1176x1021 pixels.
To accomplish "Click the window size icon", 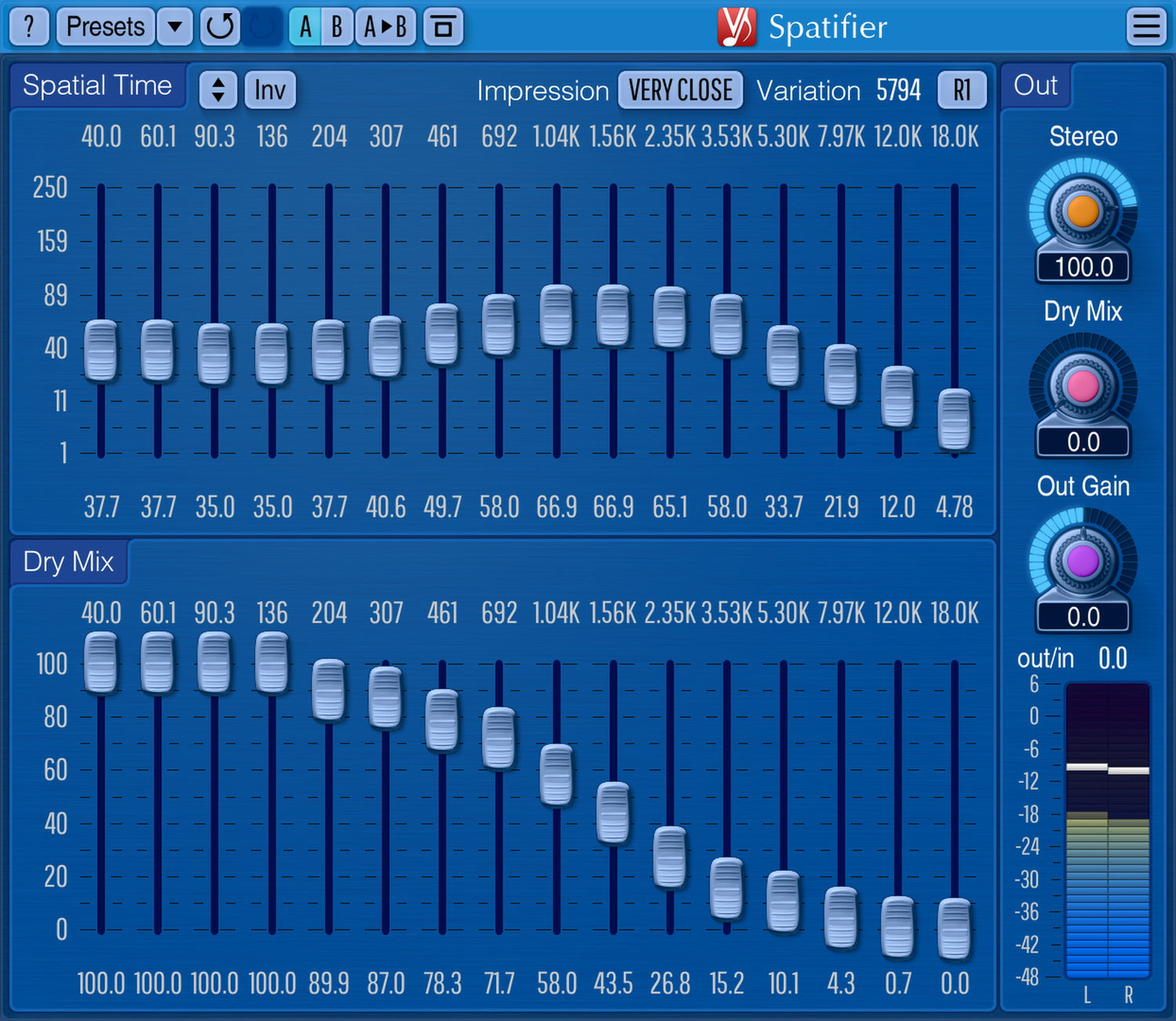I will click(443, 27).
